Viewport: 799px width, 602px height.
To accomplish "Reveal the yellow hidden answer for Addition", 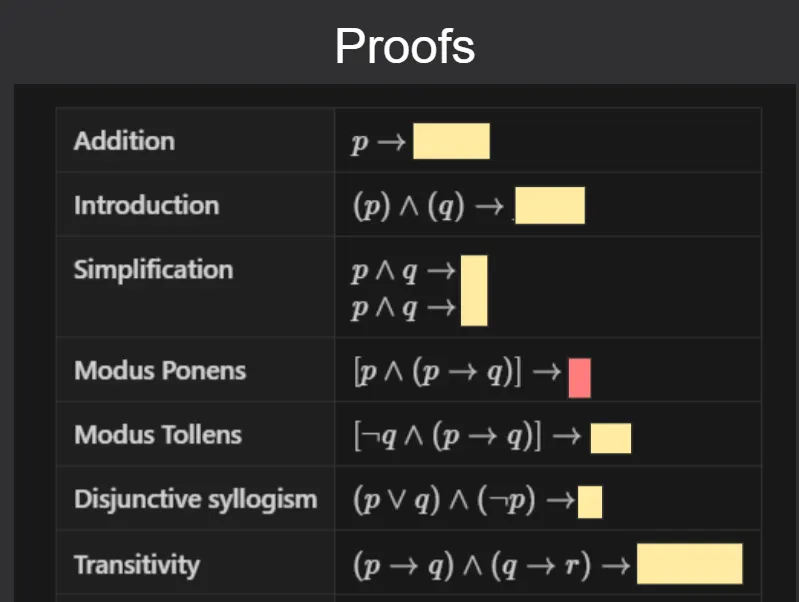I will 451,141.
